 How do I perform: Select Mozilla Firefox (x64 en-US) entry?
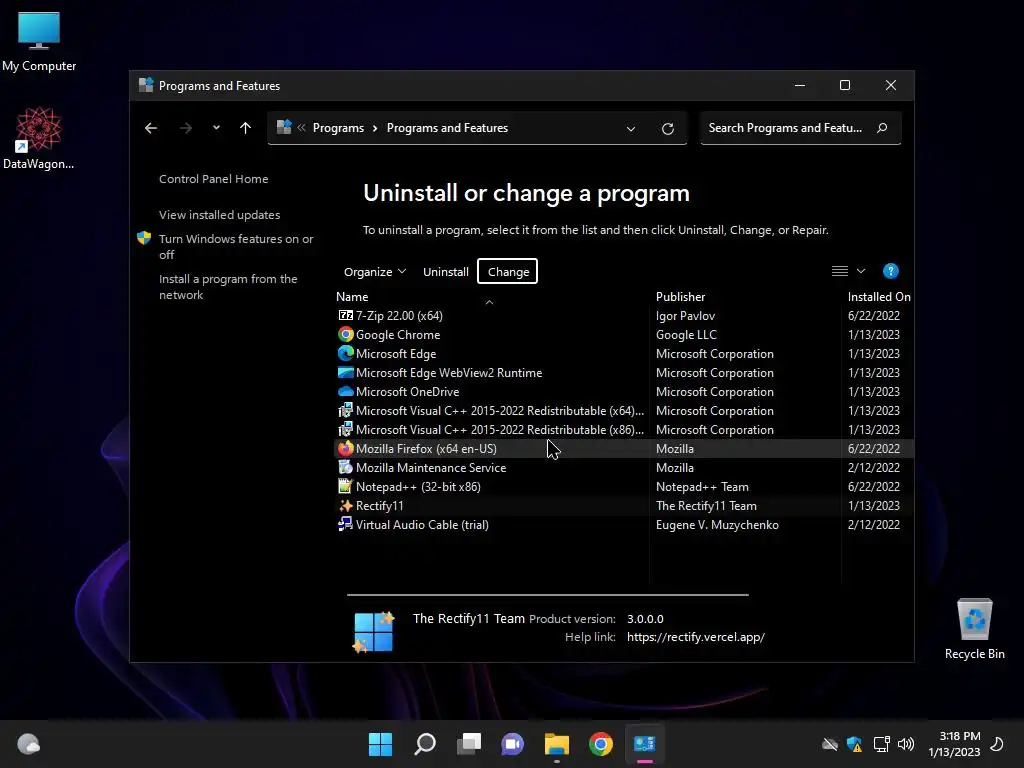(x=426, y=449)
